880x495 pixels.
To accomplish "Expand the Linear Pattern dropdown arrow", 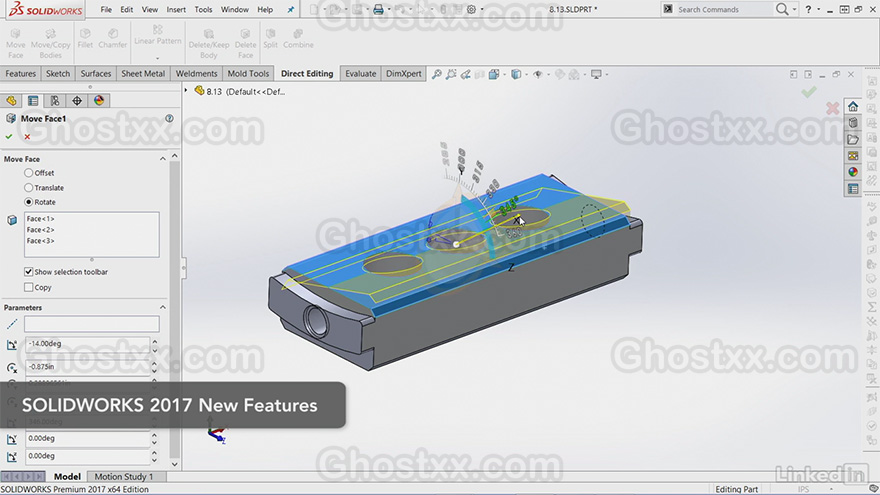I will coord(158,57).
